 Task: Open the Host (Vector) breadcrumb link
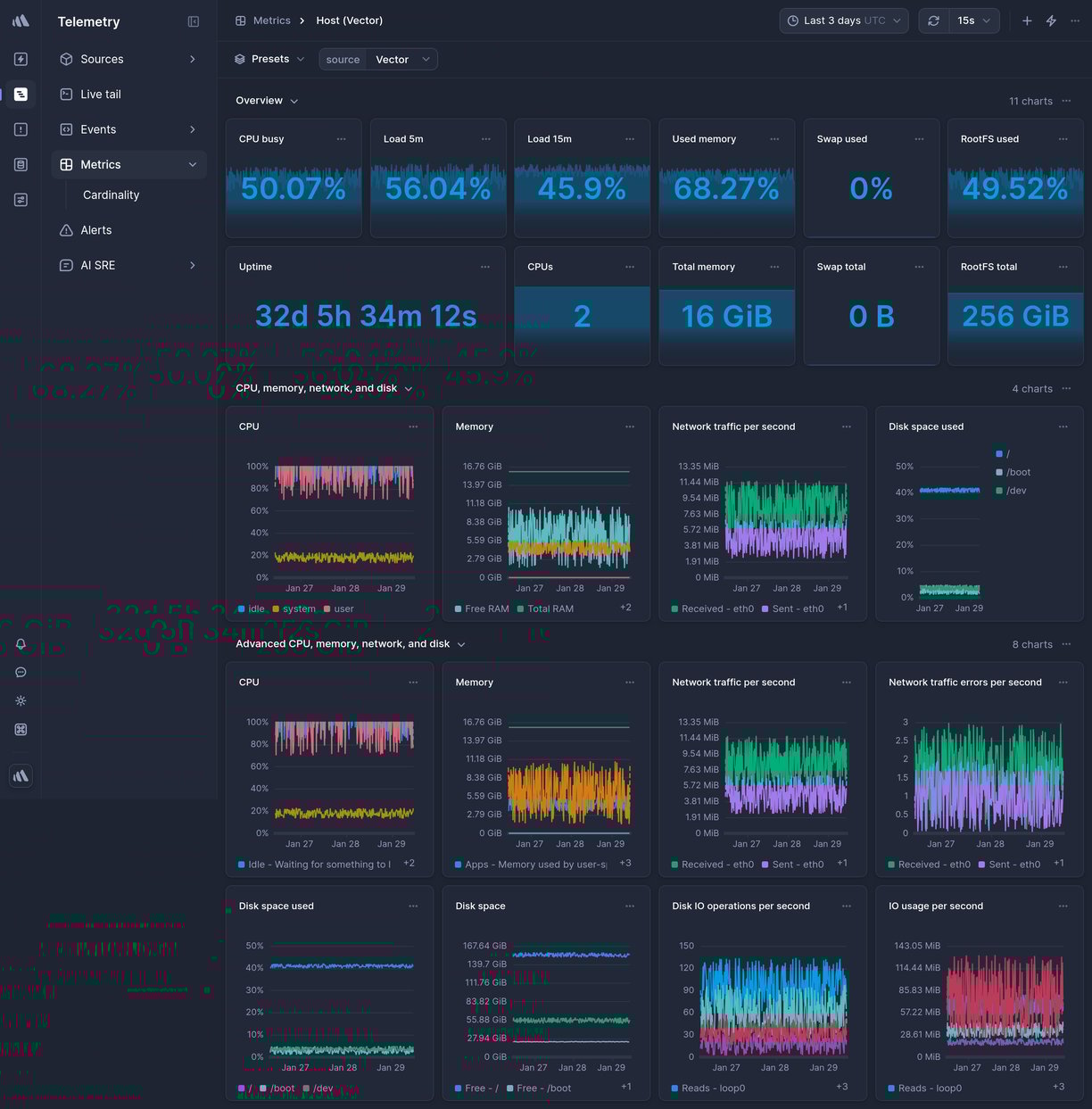point(349,20)
